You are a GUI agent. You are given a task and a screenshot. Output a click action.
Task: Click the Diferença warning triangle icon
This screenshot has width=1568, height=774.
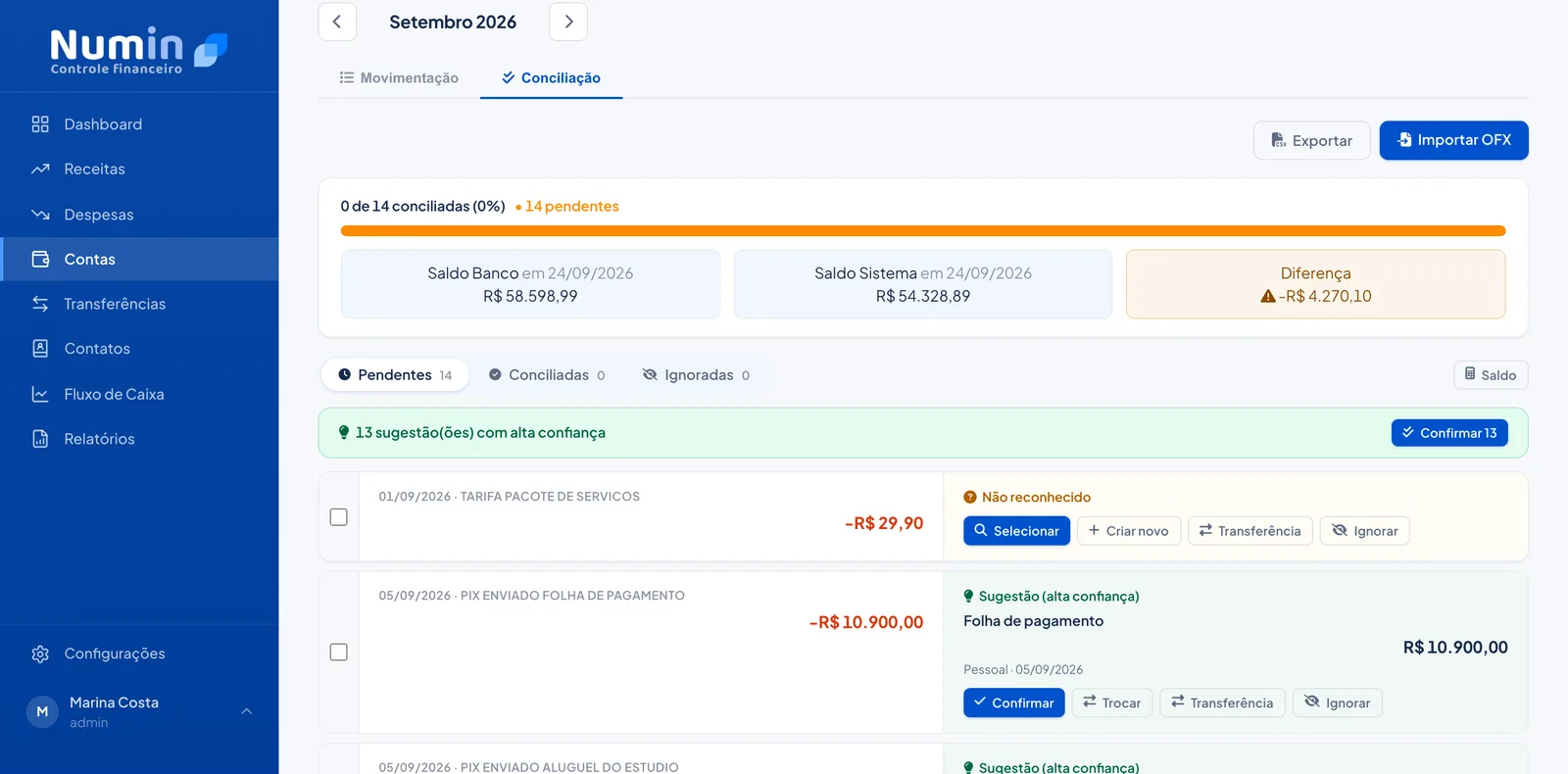1268,296
